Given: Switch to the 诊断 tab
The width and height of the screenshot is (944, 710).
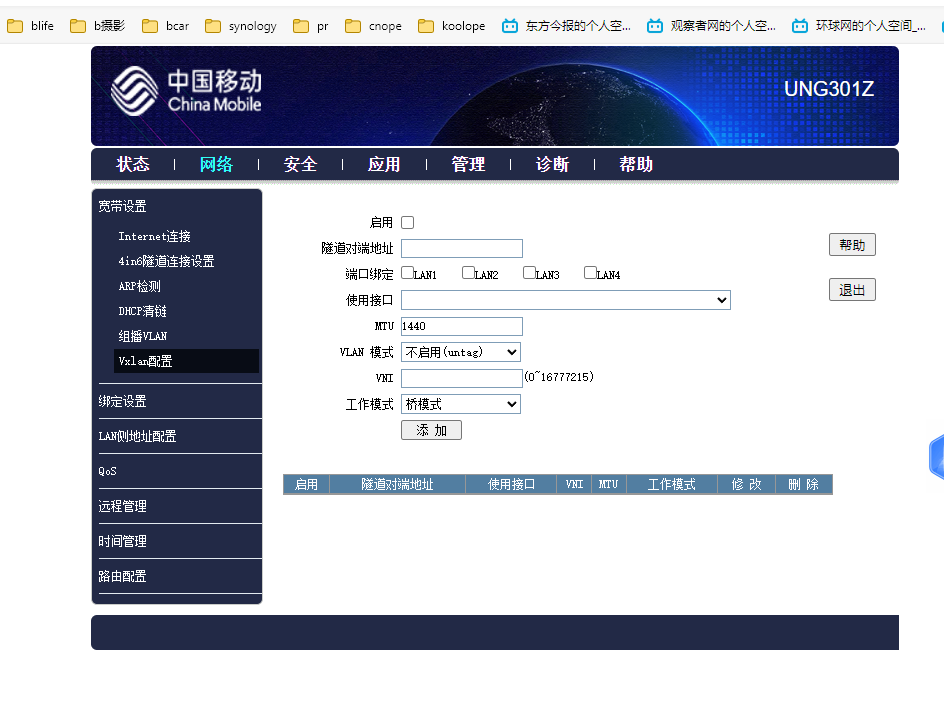Looking at the screenshot, I should [x=552, y=165].
